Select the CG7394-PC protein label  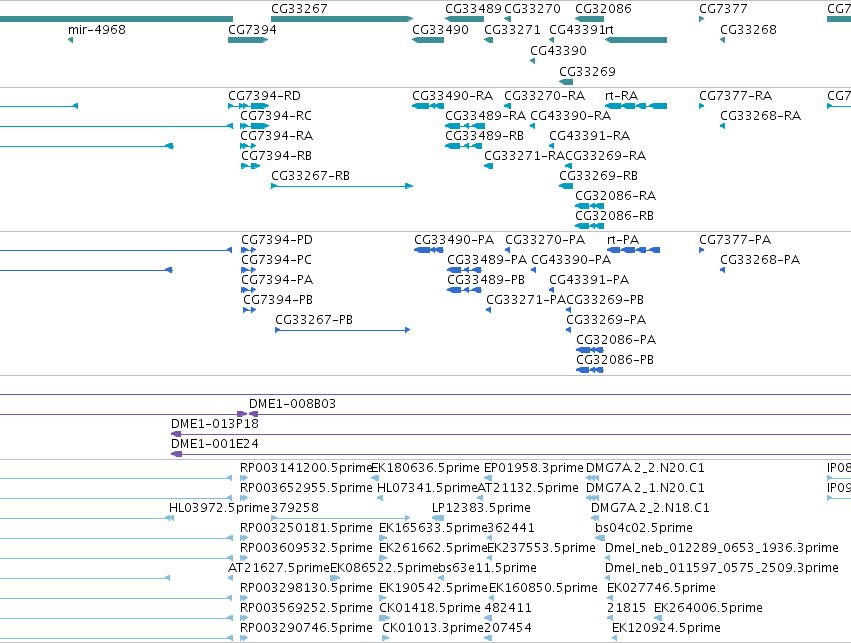276,260
